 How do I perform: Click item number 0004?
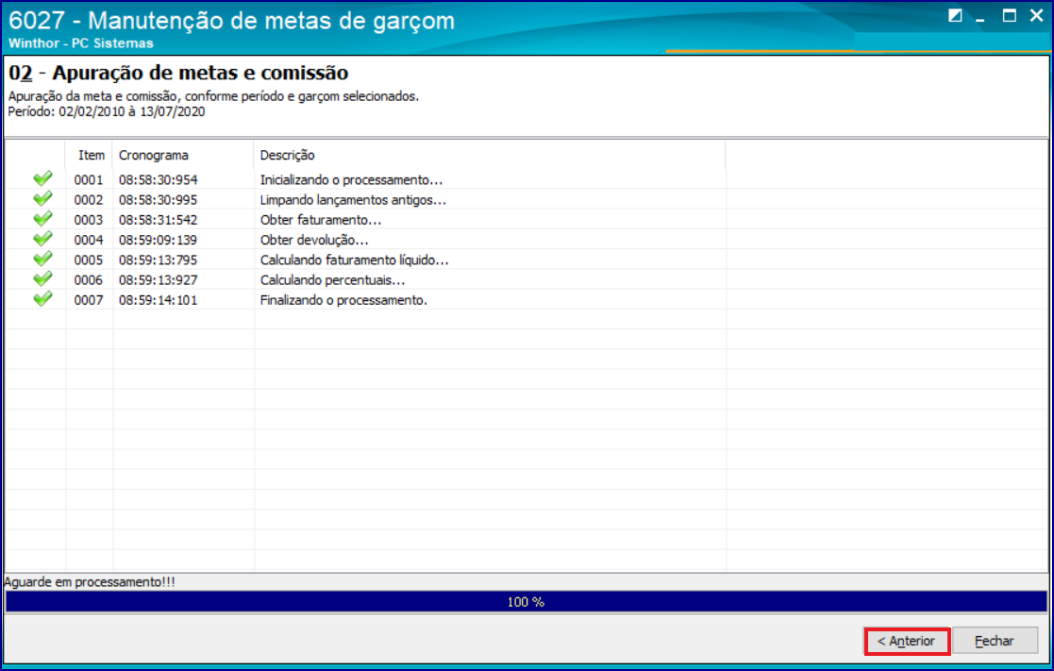click(x=89, y=240)
